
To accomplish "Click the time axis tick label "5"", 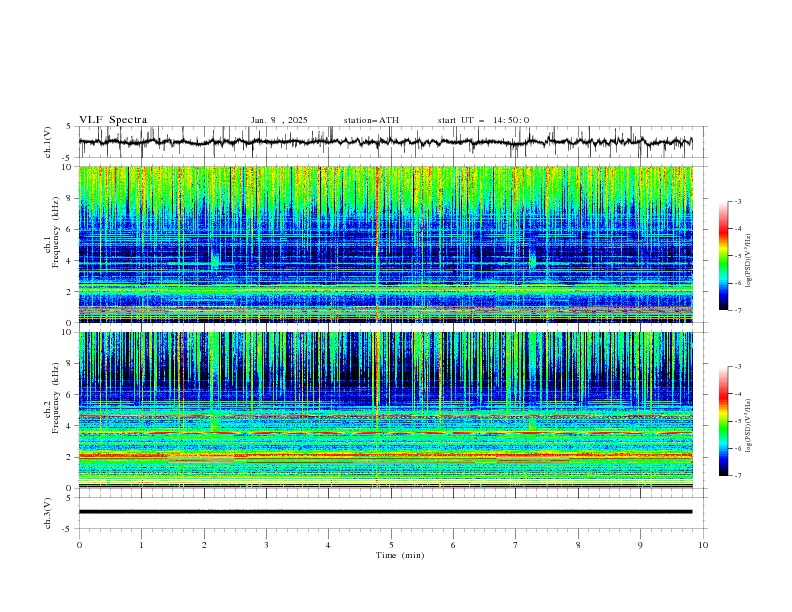I will point(391,545).
